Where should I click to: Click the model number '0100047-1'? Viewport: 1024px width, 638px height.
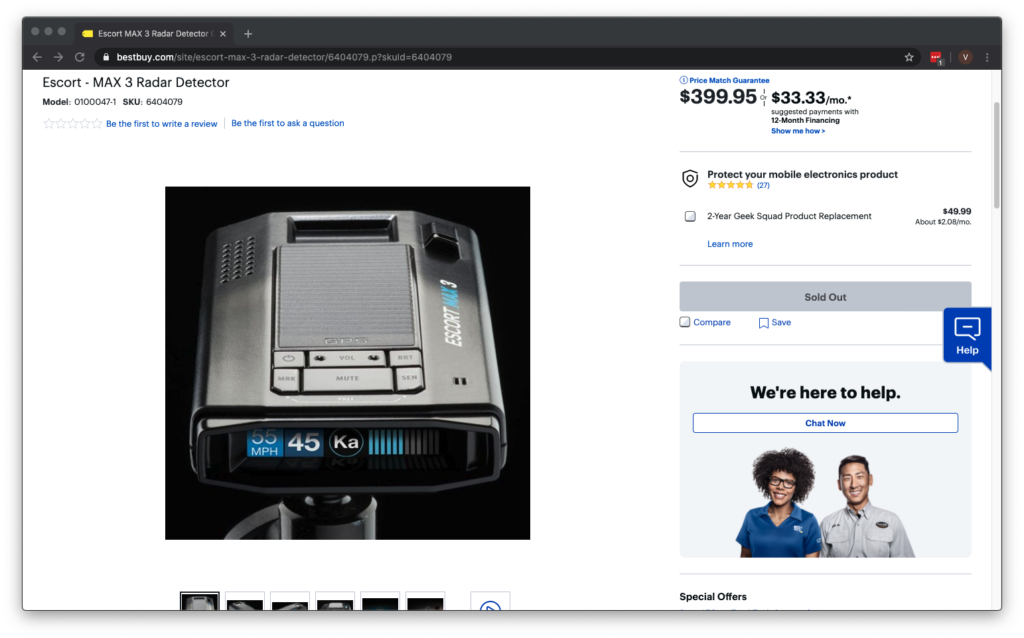[95, 103]
